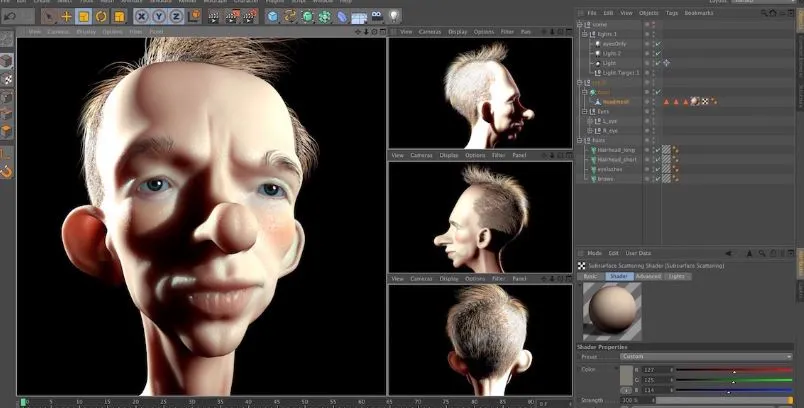This screenshot has width=804, height=408.
Task: Collapse the Eyes group in object tree
Action: 584,111
